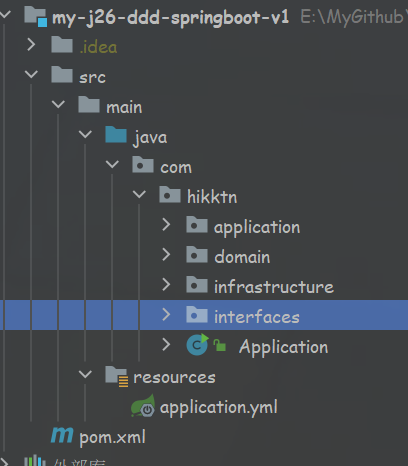This screenshot has width=408, height=466.
Task: Expand the domain package arrow
Action: pos(166,254)
